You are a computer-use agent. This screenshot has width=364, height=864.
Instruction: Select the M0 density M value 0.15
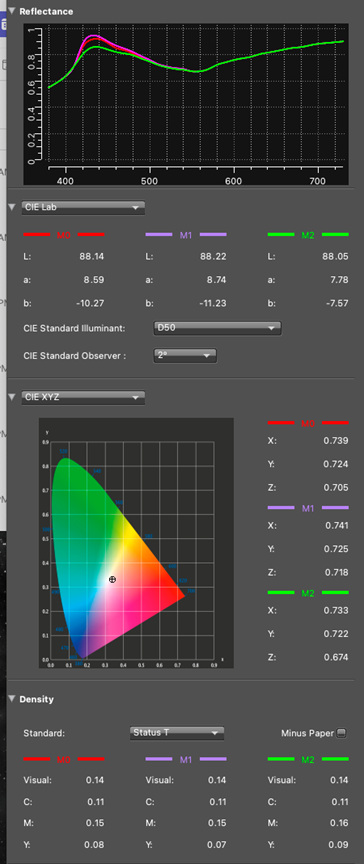pyautogui.click(x=95, y=823)
